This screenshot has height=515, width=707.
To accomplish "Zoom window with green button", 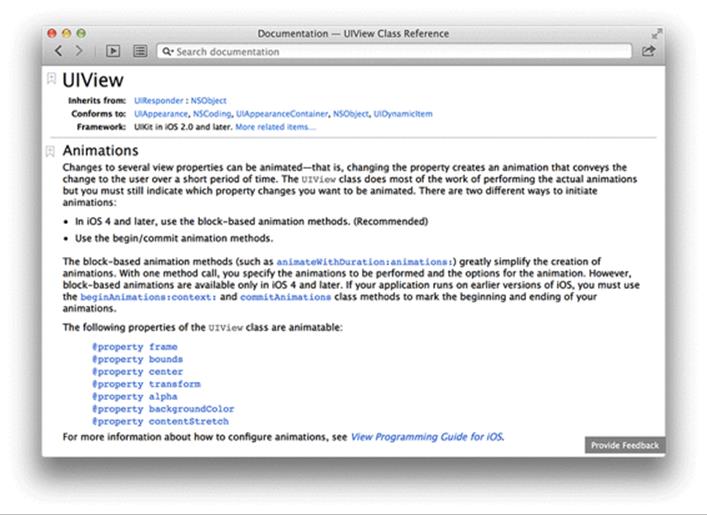I will [81, 33].
